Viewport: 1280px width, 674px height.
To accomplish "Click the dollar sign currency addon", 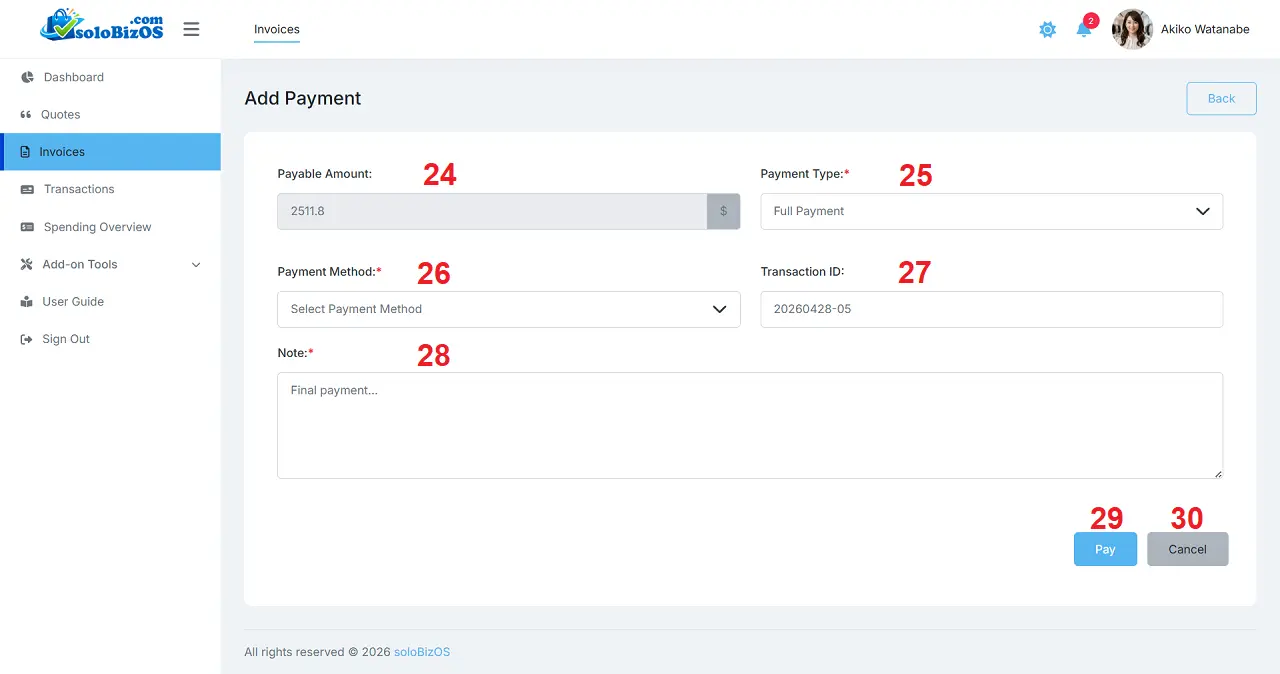I will pos(724,211).
